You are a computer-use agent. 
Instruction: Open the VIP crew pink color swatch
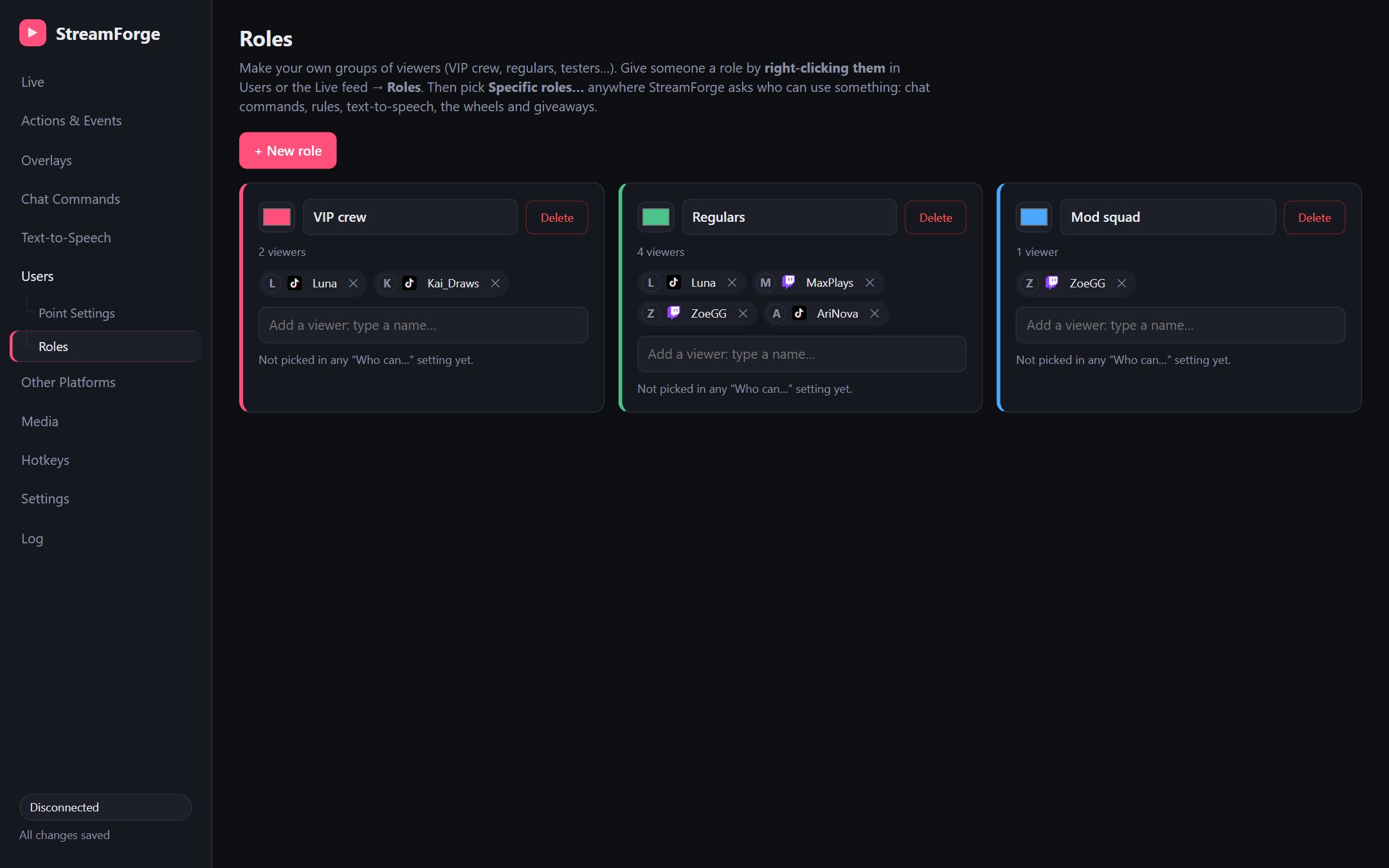pos(277,217)
